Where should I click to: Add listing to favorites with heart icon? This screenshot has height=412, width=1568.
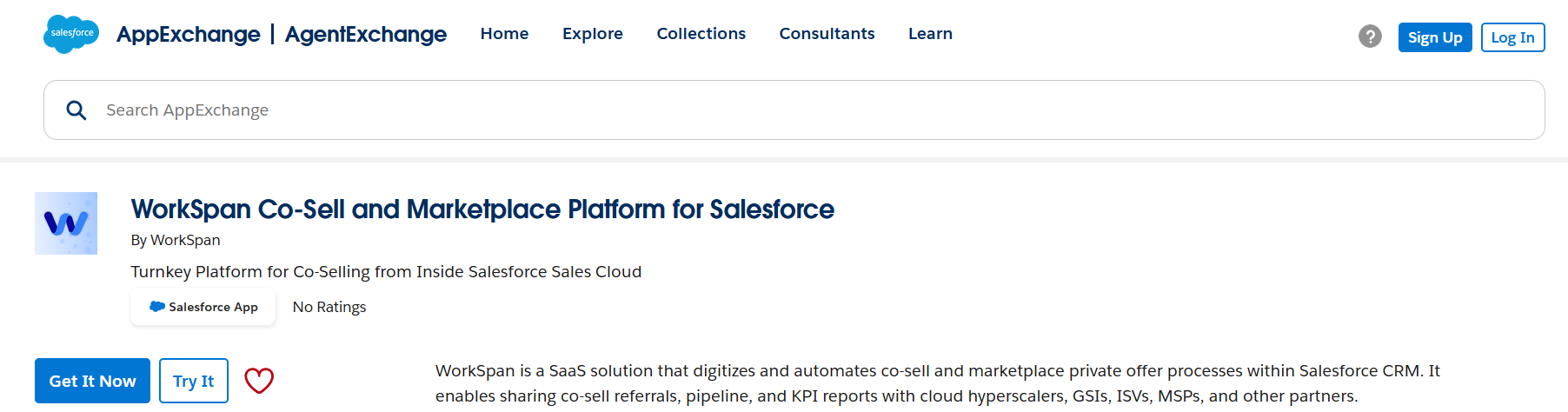259,381
